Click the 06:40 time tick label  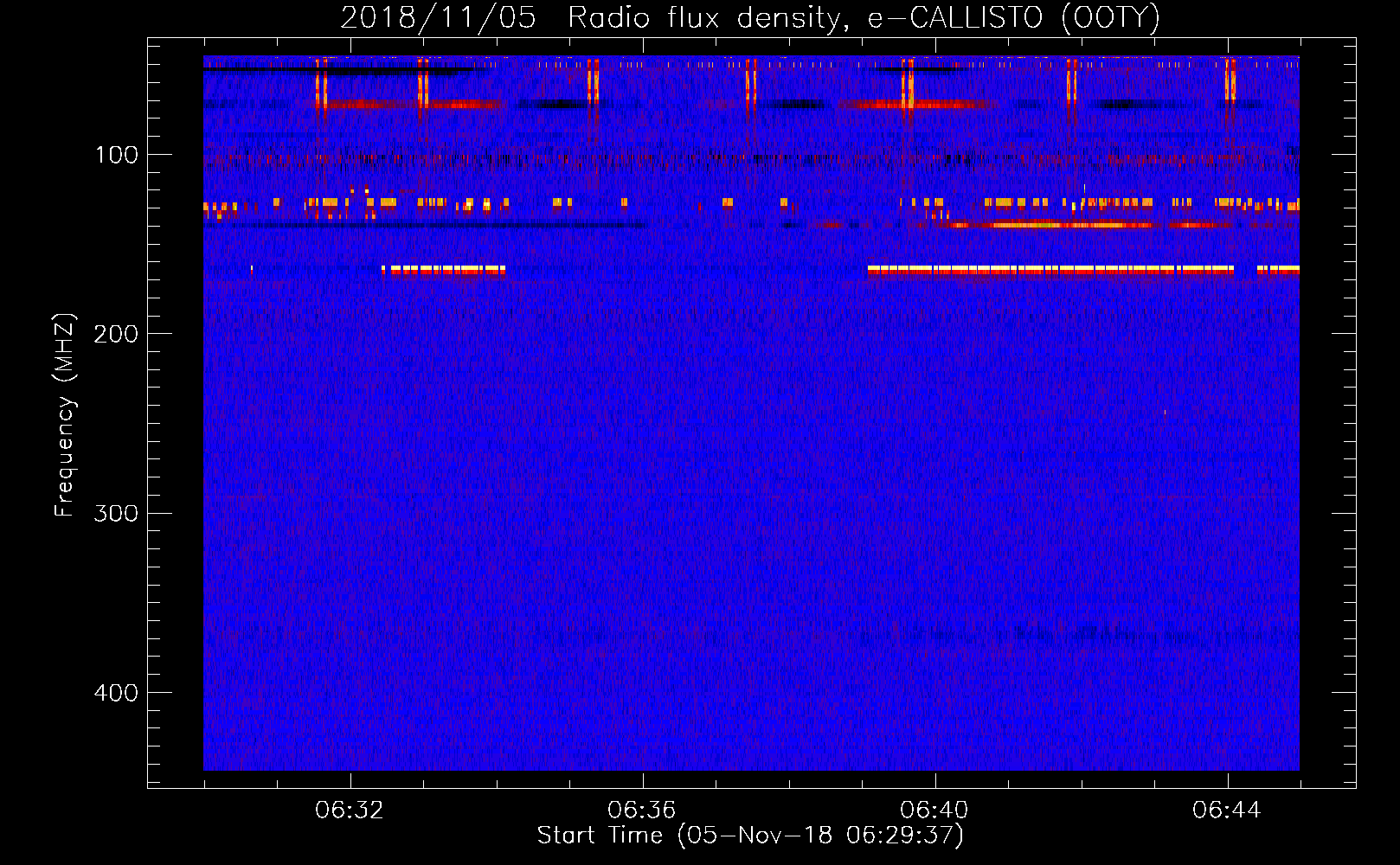point(934,811)
